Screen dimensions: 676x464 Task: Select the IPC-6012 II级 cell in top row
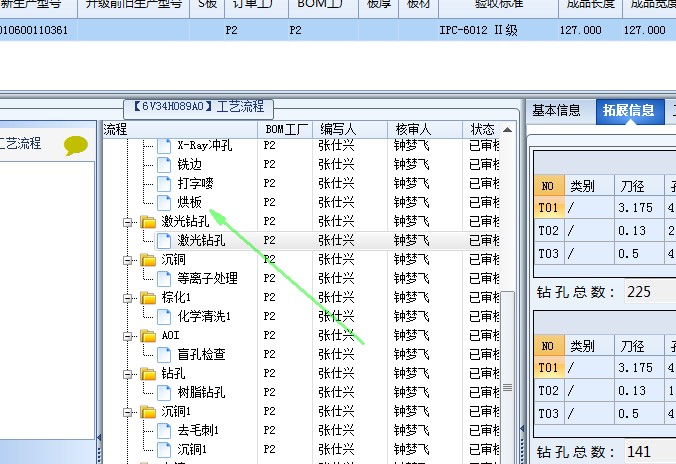498,30
